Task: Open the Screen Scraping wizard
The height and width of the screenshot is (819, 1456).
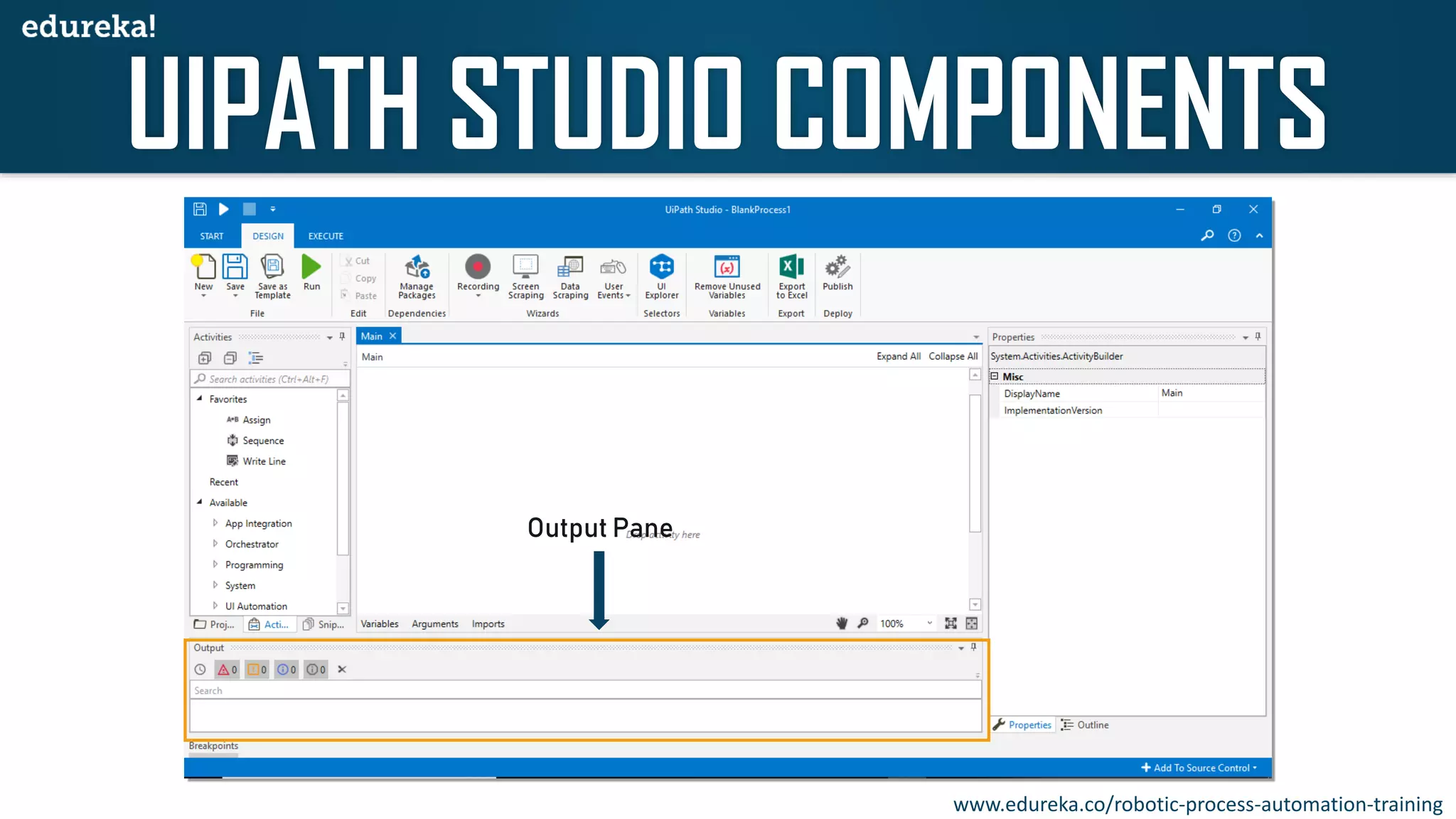Action: click(525, 267)
